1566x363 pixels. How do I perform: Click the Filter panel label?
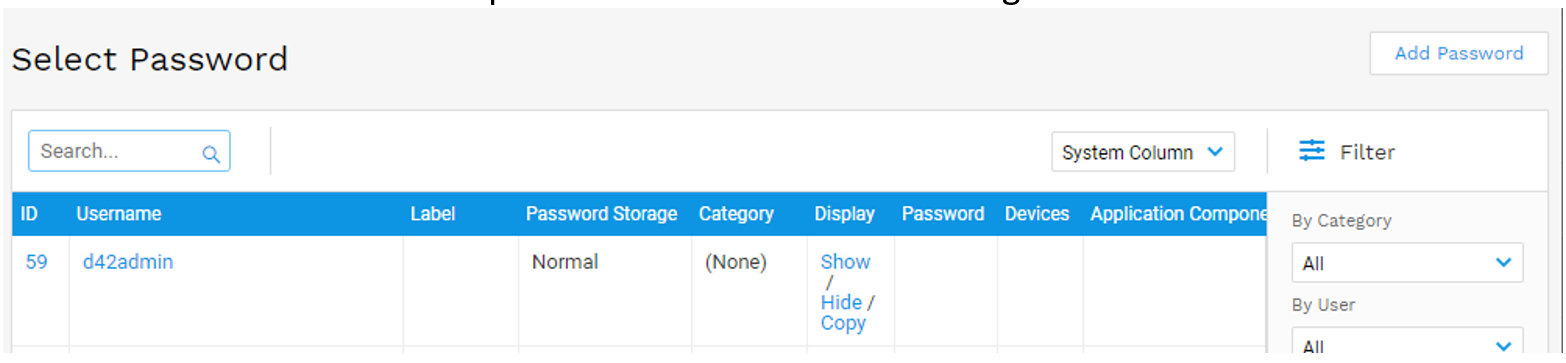point(1367,152)
